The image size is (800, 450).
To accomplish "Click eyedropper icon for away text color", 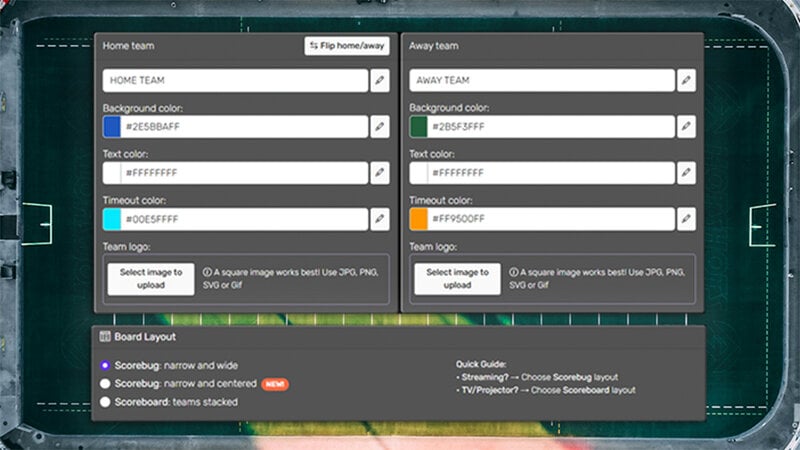I will coord(686,173).
